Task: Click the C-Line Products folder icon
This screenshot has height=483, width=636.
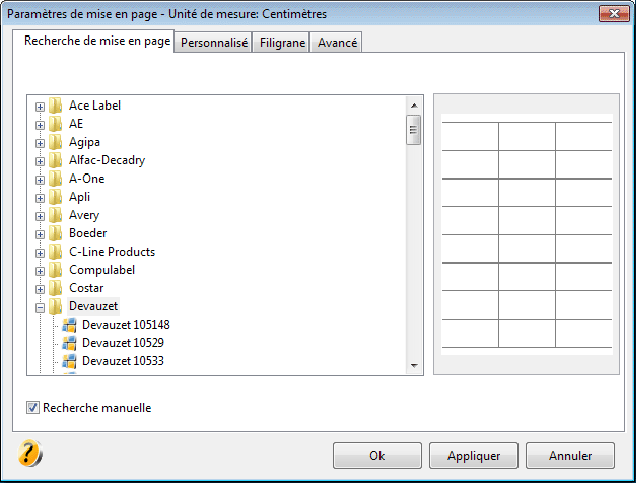Action: pos(56,252)
